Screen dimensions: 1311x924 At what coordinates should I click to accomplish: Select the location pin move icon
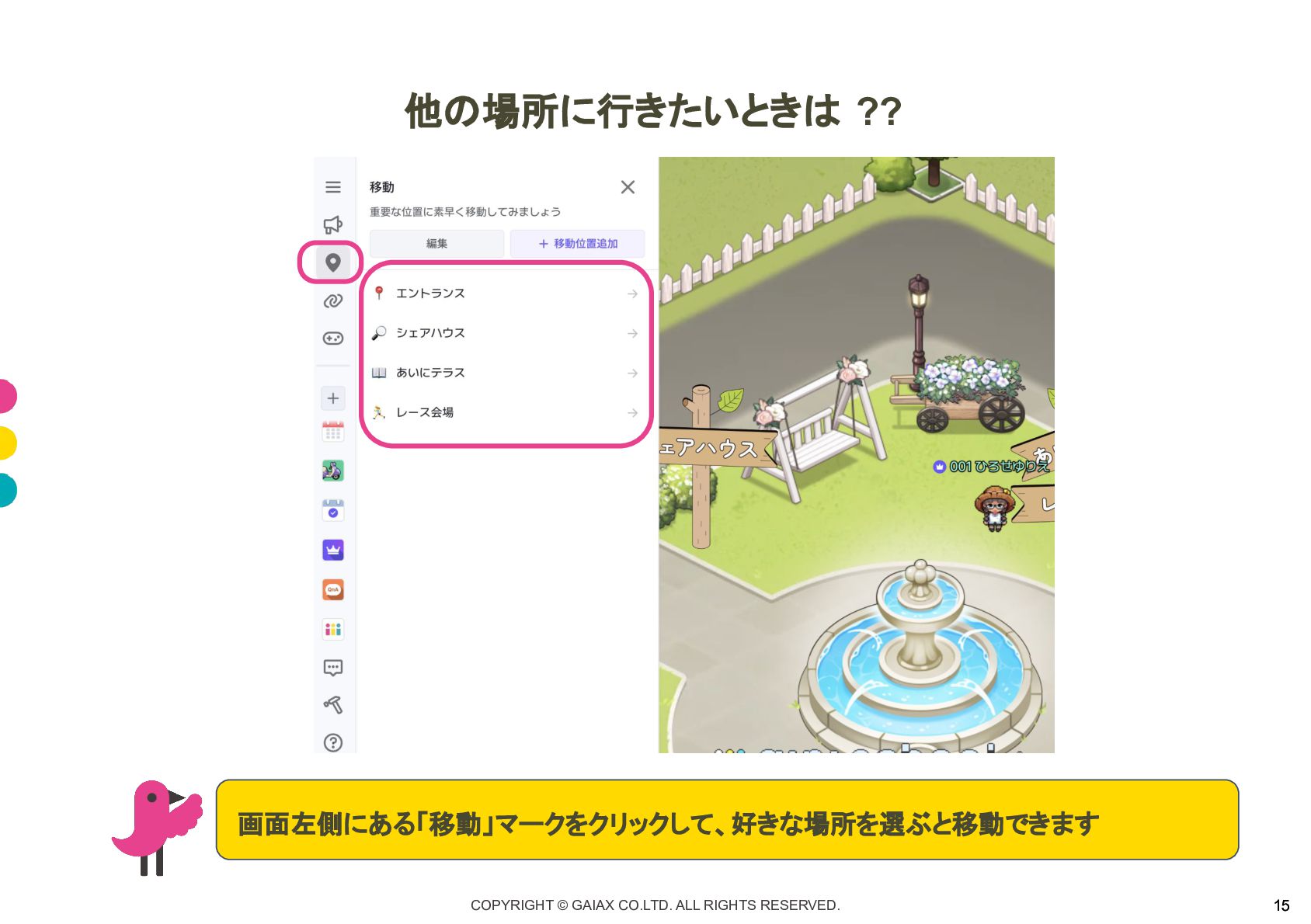click(333, 262)
